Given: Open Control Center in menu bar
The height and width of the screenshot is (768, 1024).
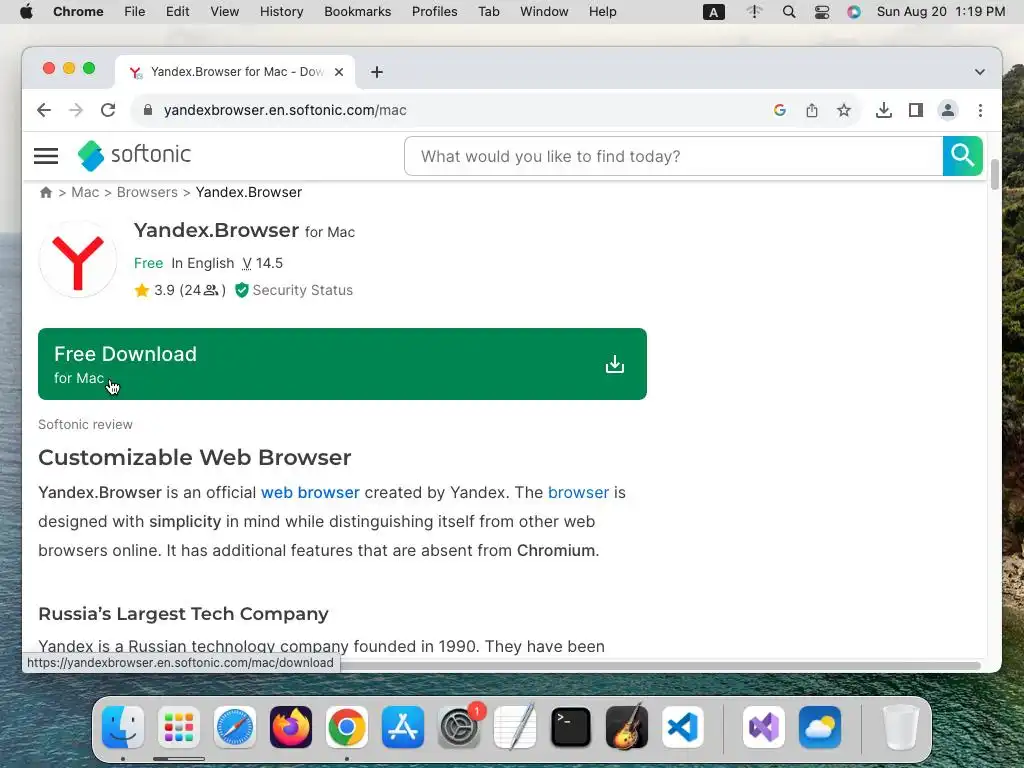Looking at the screenshot, I should click(x=822, y=12).
